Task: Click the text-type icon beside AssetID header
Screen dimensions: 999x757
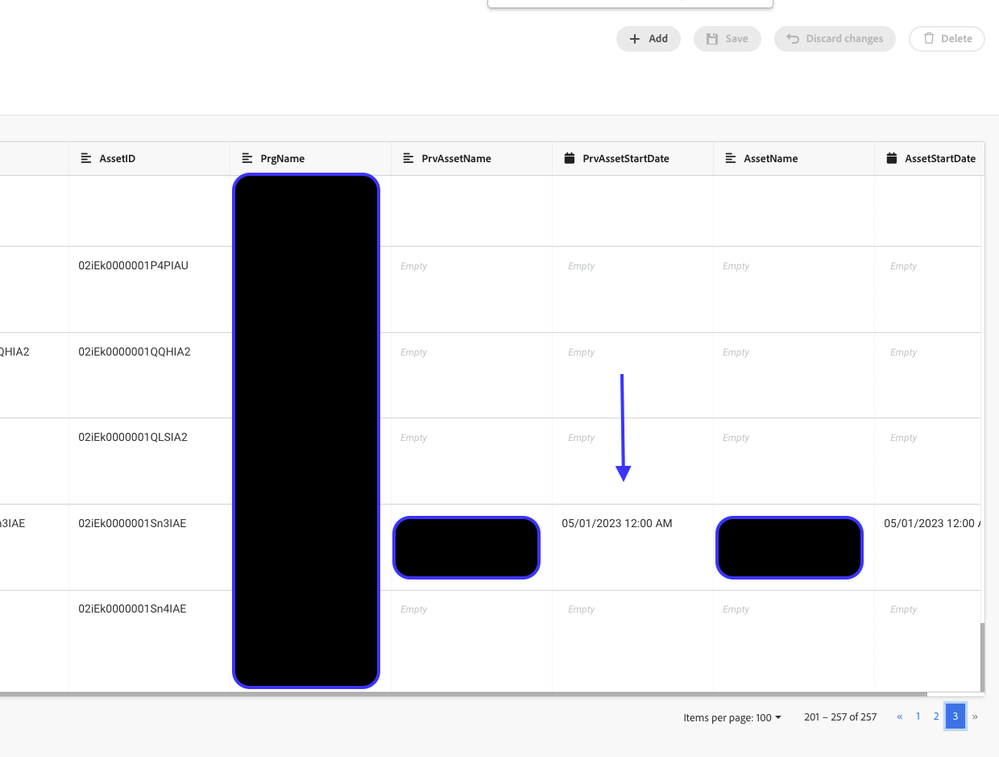Action: [86, 158]
